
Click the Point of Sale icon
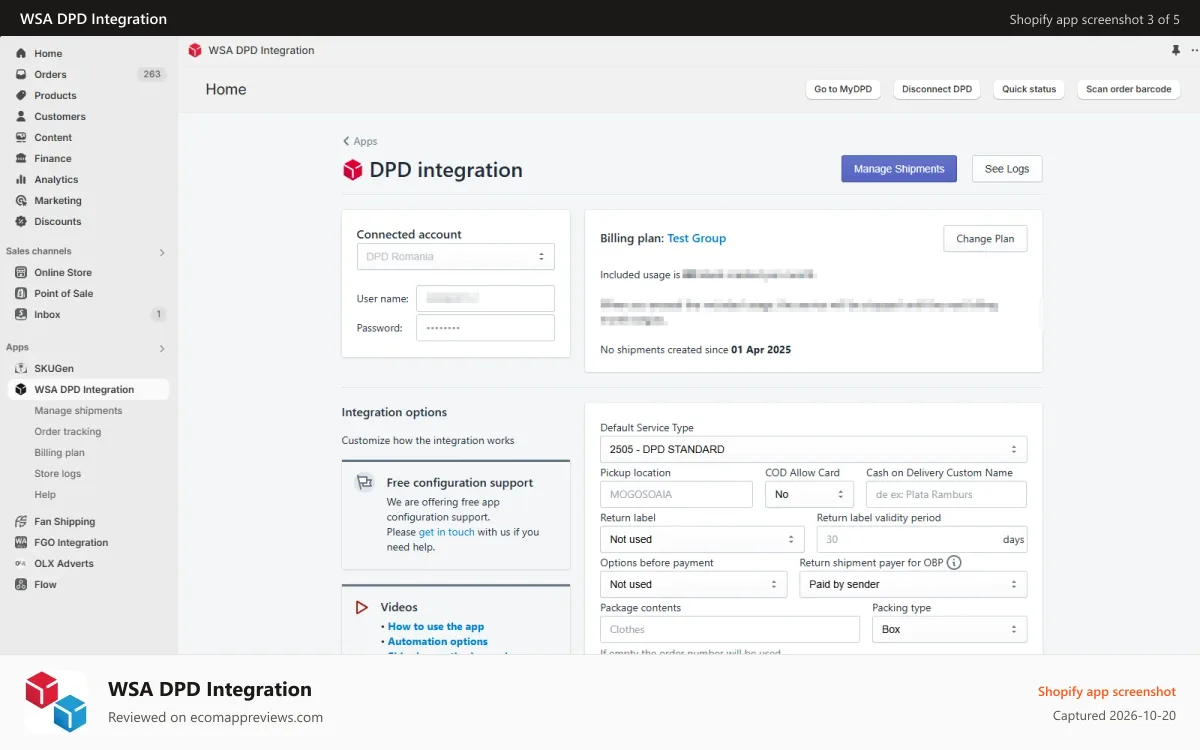pos(21,293)
